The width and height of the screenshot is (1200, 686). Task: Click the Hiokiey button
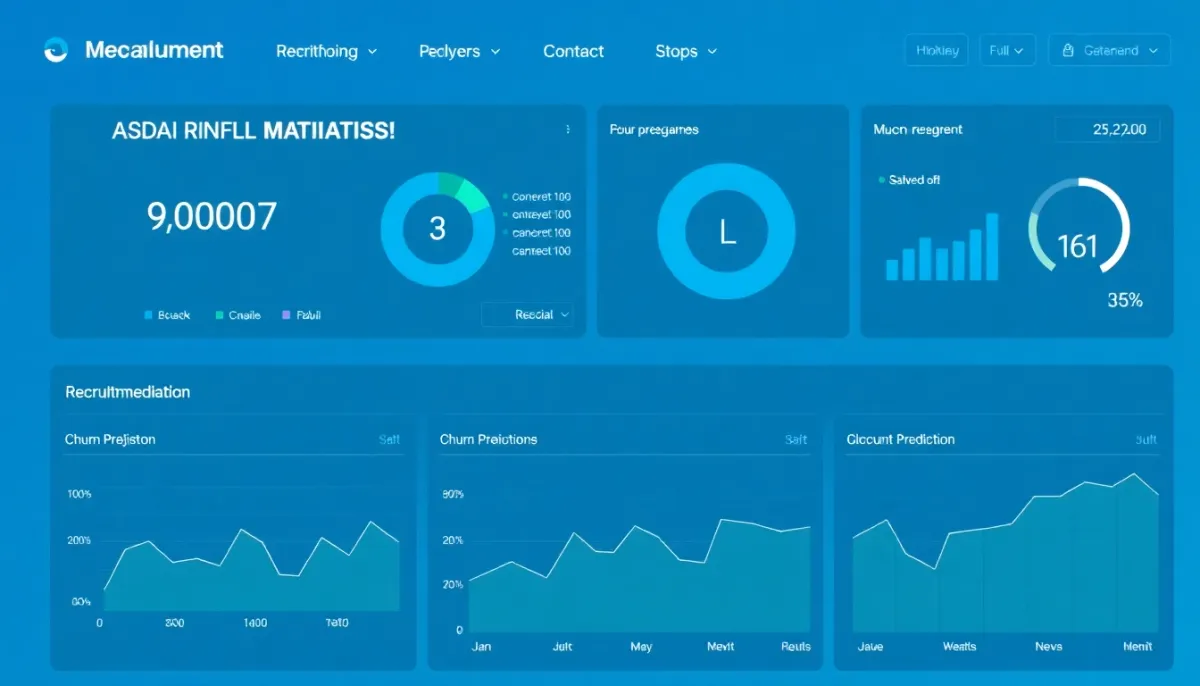pos(937,50)
